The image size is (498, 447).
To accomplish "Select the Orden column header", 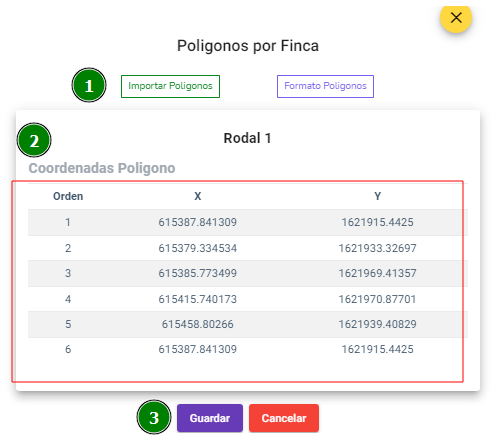I will click(x=68, y=196).
